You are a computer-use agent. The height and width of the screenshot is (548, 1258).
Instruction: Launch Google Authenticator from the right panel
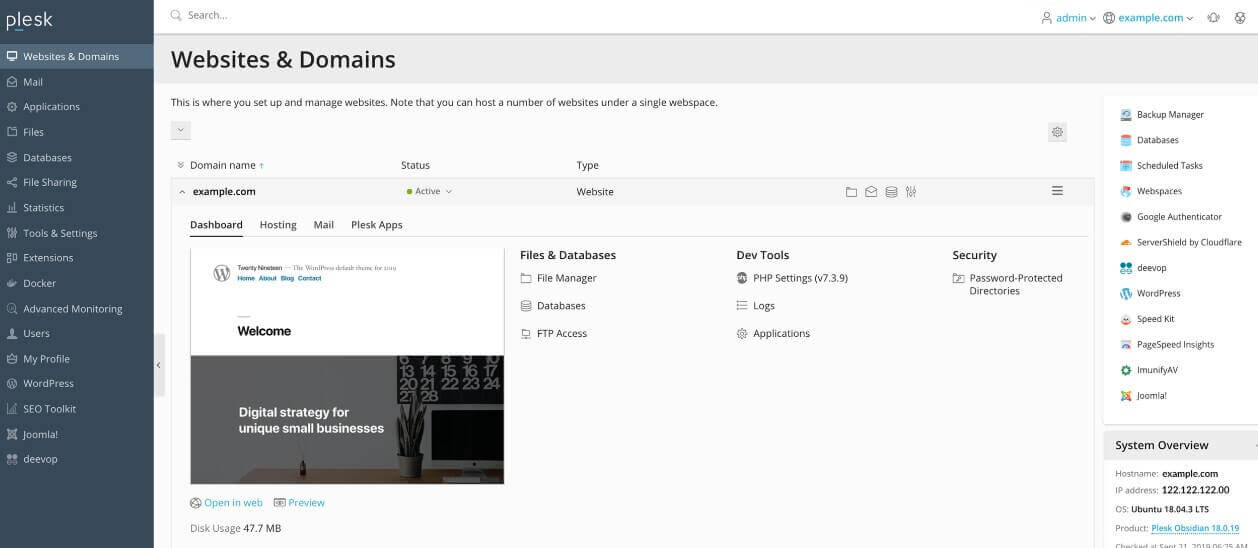(1178, 217)
